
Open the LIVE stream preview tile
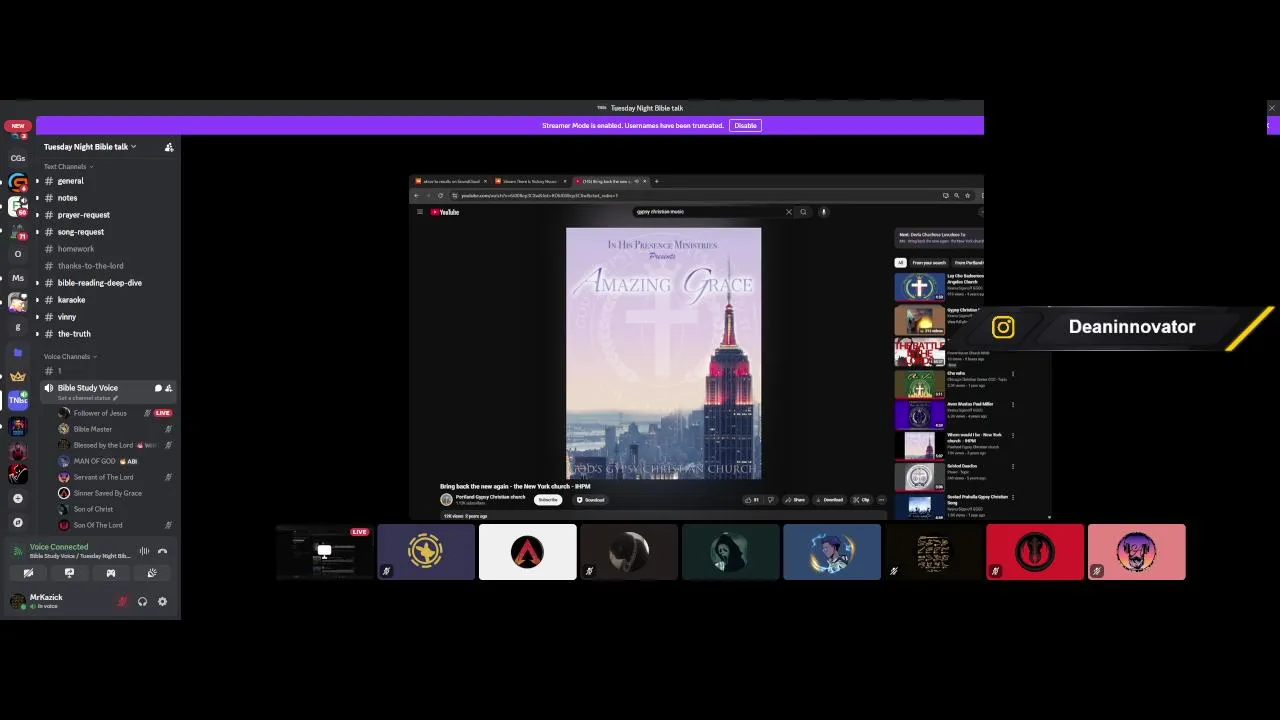tap(324, 552)
